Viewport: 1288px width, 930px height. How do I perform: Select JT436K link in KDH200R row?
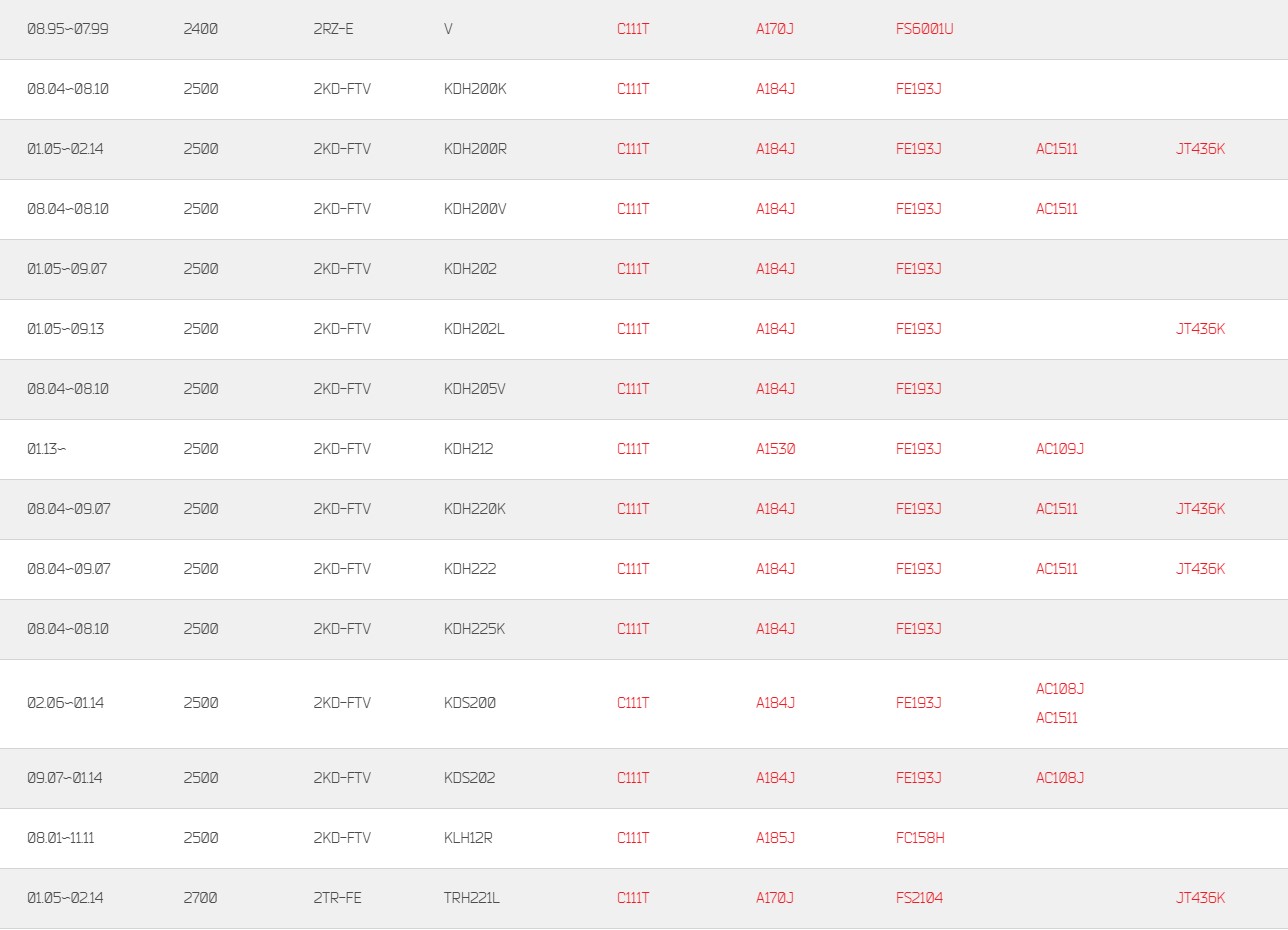pos(1200,149)
